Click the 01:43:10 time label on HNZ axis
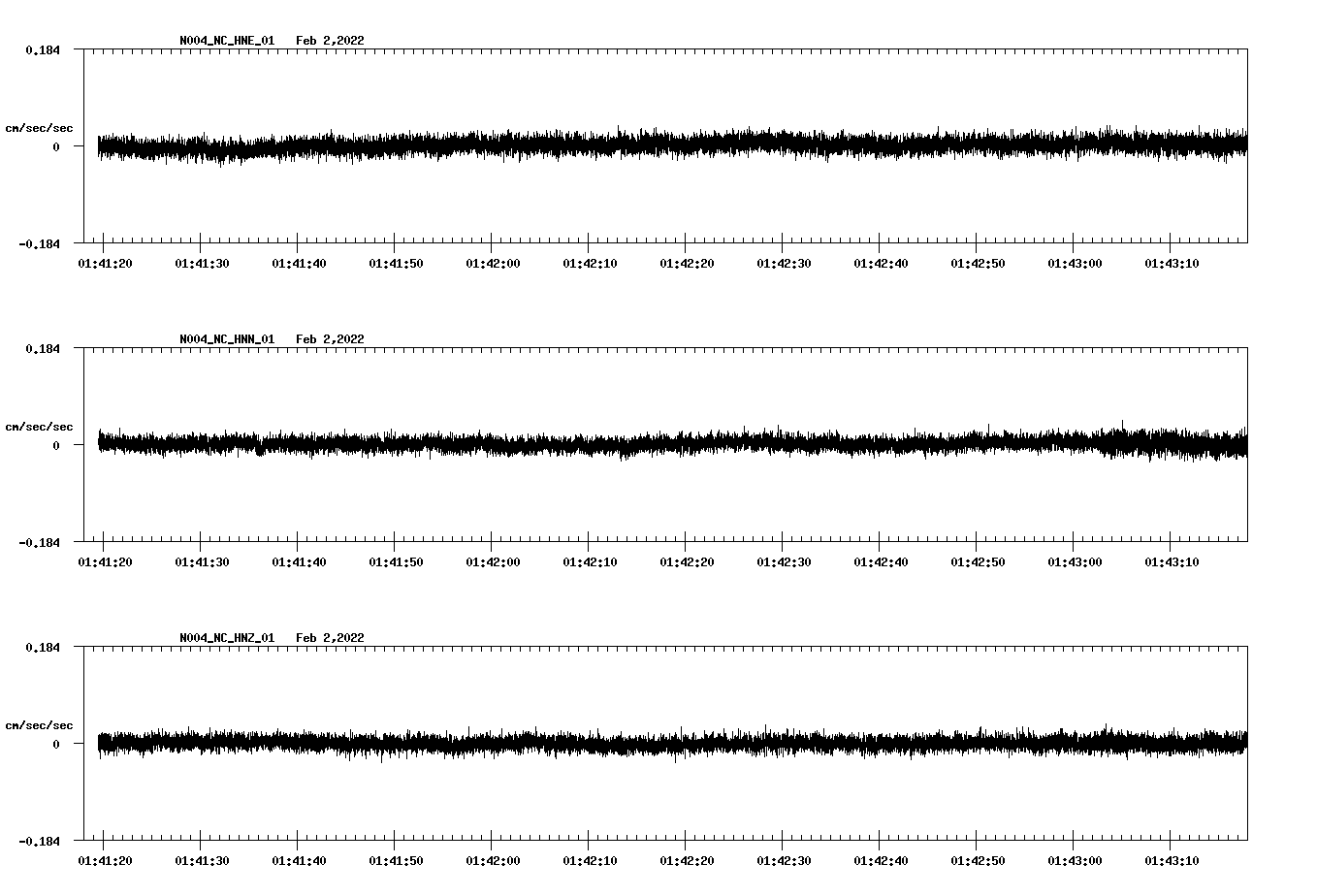Screen dimensions: 1317x896 1172,861
